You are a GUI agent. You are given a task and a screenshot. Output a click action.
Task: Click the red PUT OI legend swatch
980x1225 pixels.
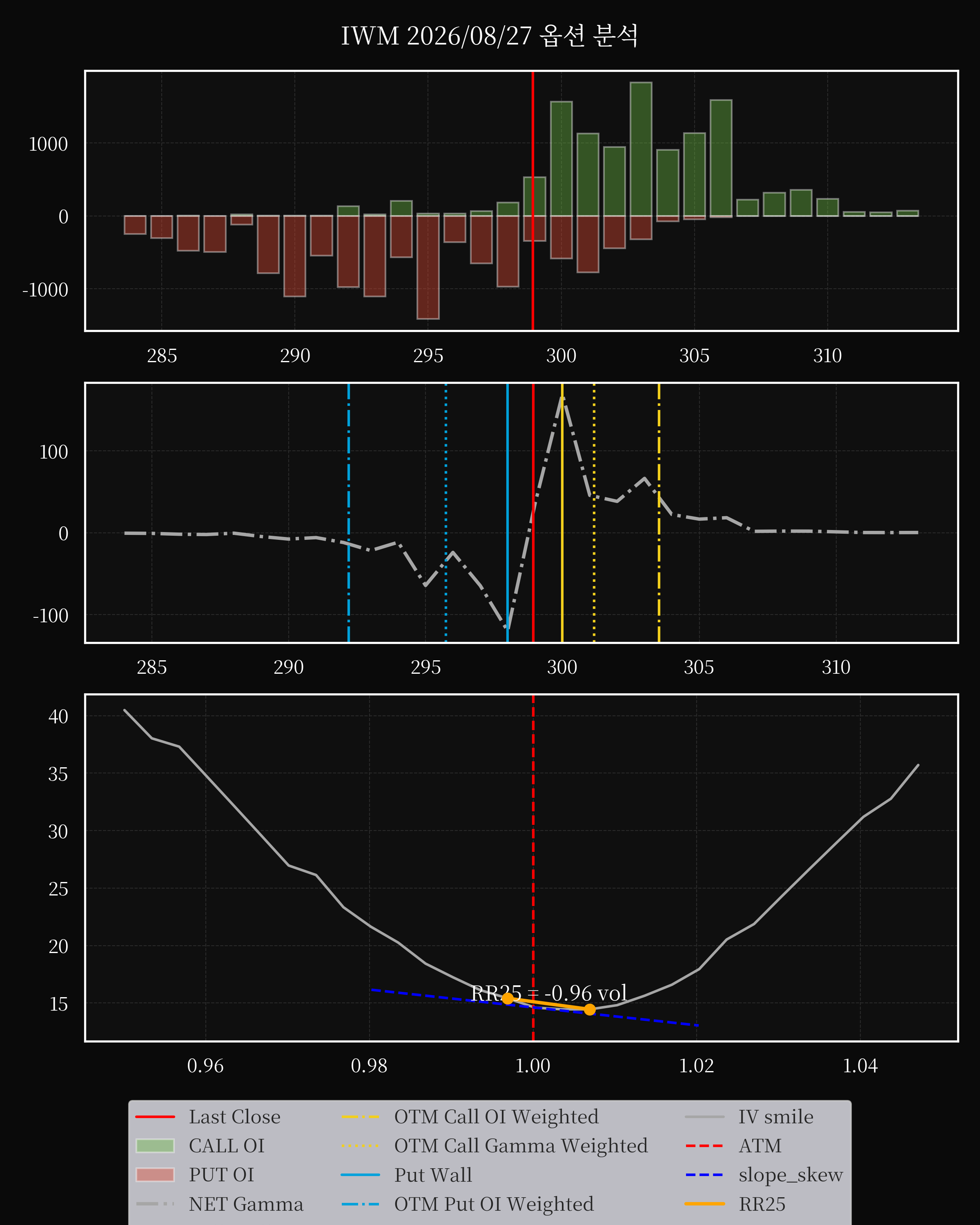(x=155, y=1174)
